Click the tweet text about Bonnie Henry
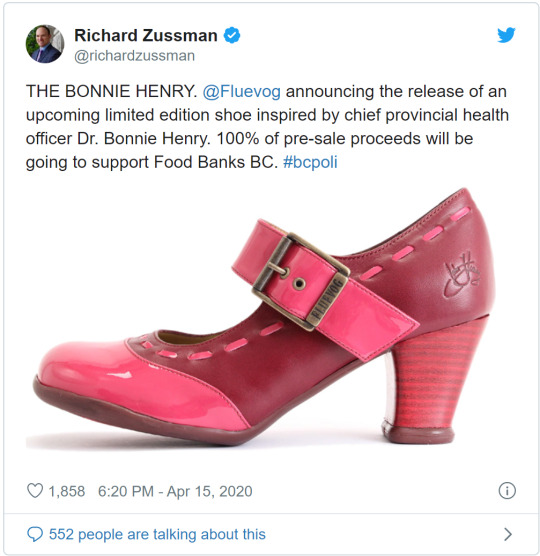This screenshot has width=540, height=556. click(267, 127)
